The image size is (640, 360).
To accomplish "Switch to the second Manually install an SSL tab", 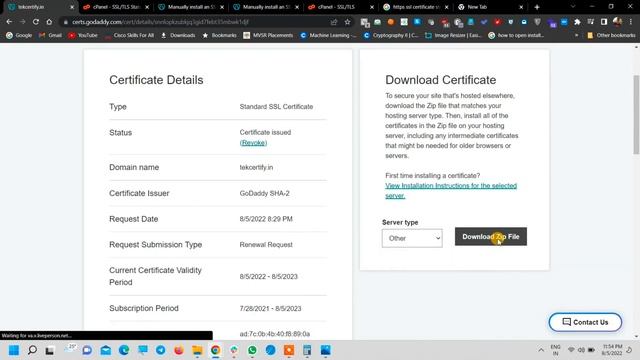I will 266,7.
